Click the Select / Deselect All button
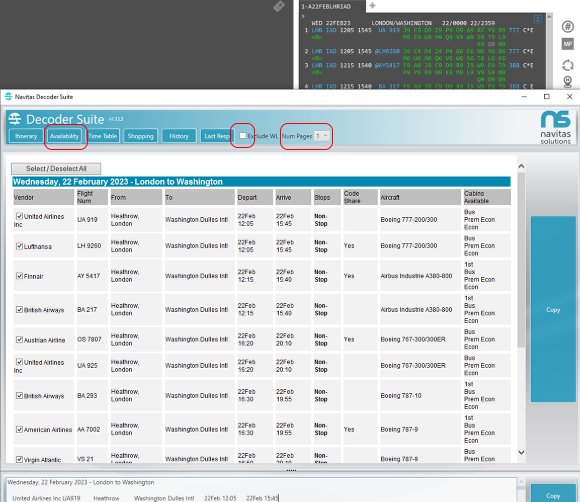The height and width of the screenshot is (502, 580). click(56, 169)
